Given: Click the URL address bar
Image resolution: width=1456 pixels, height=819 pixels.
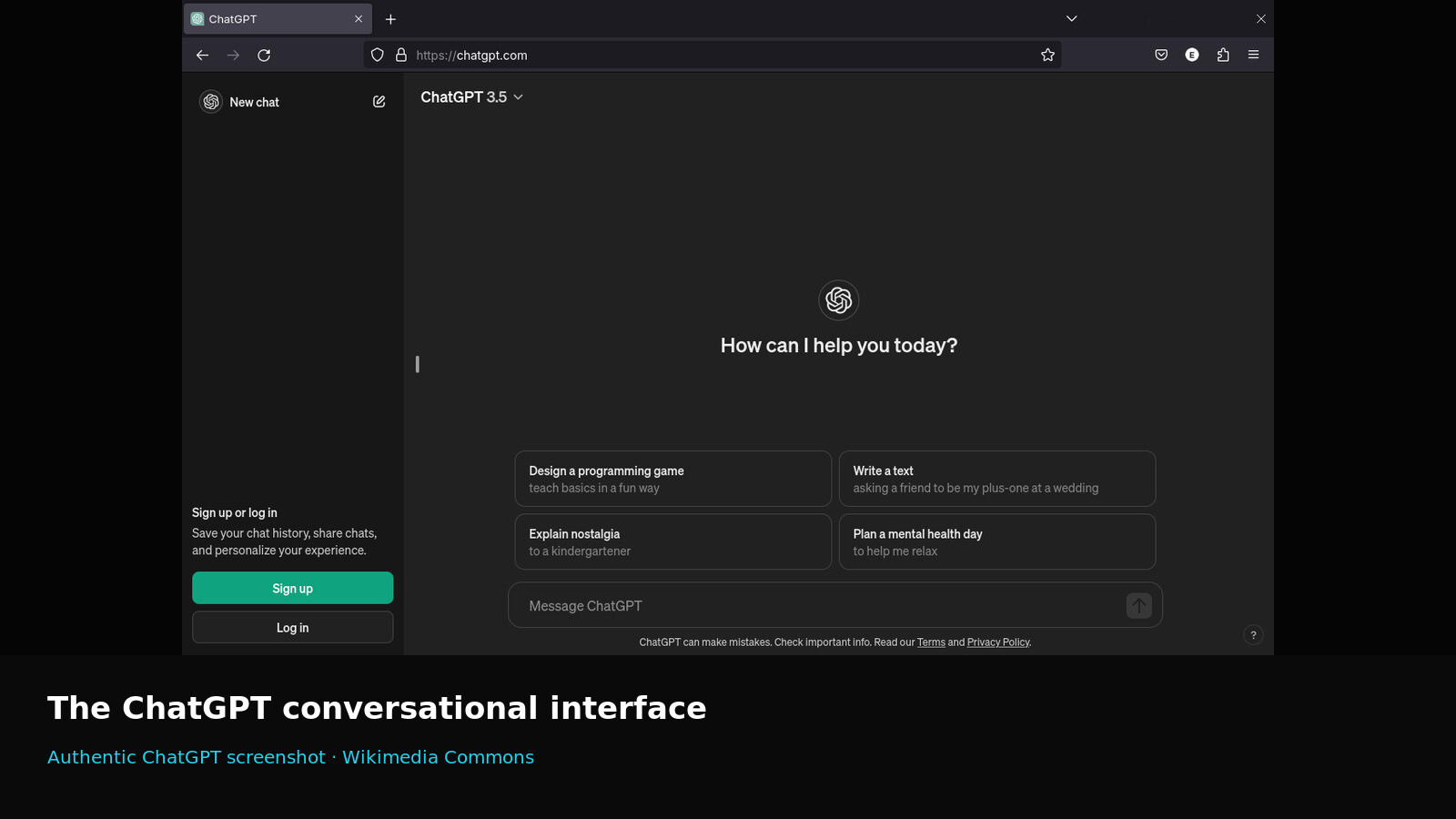Looking at the screenshot, I should click(x=712, y=56).
